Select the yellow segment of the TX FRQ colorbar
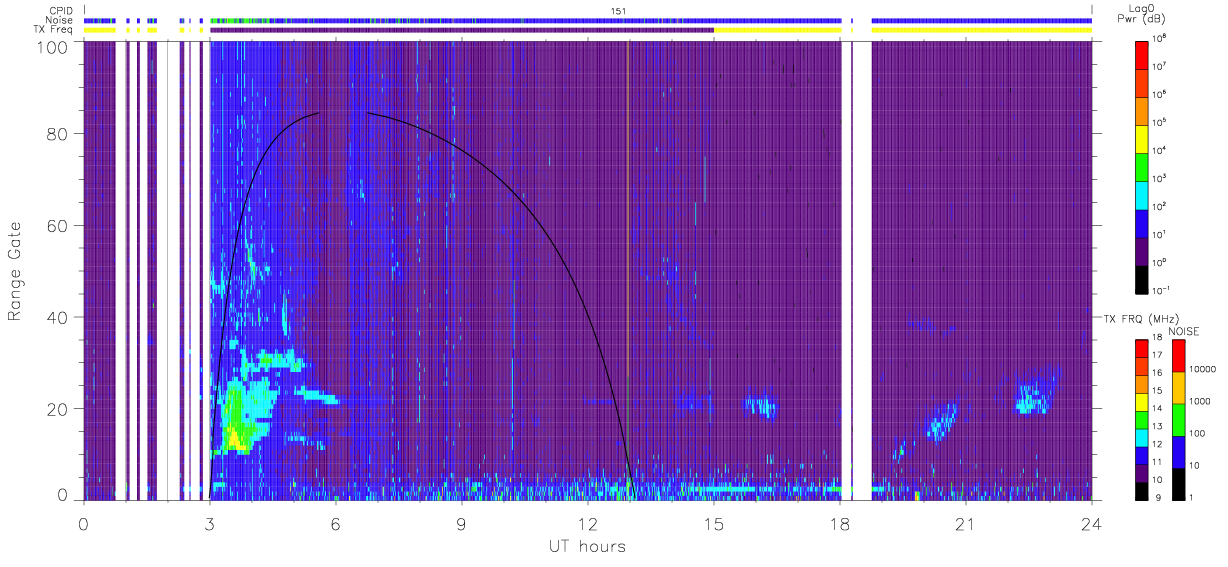 tap(1141, 401)
